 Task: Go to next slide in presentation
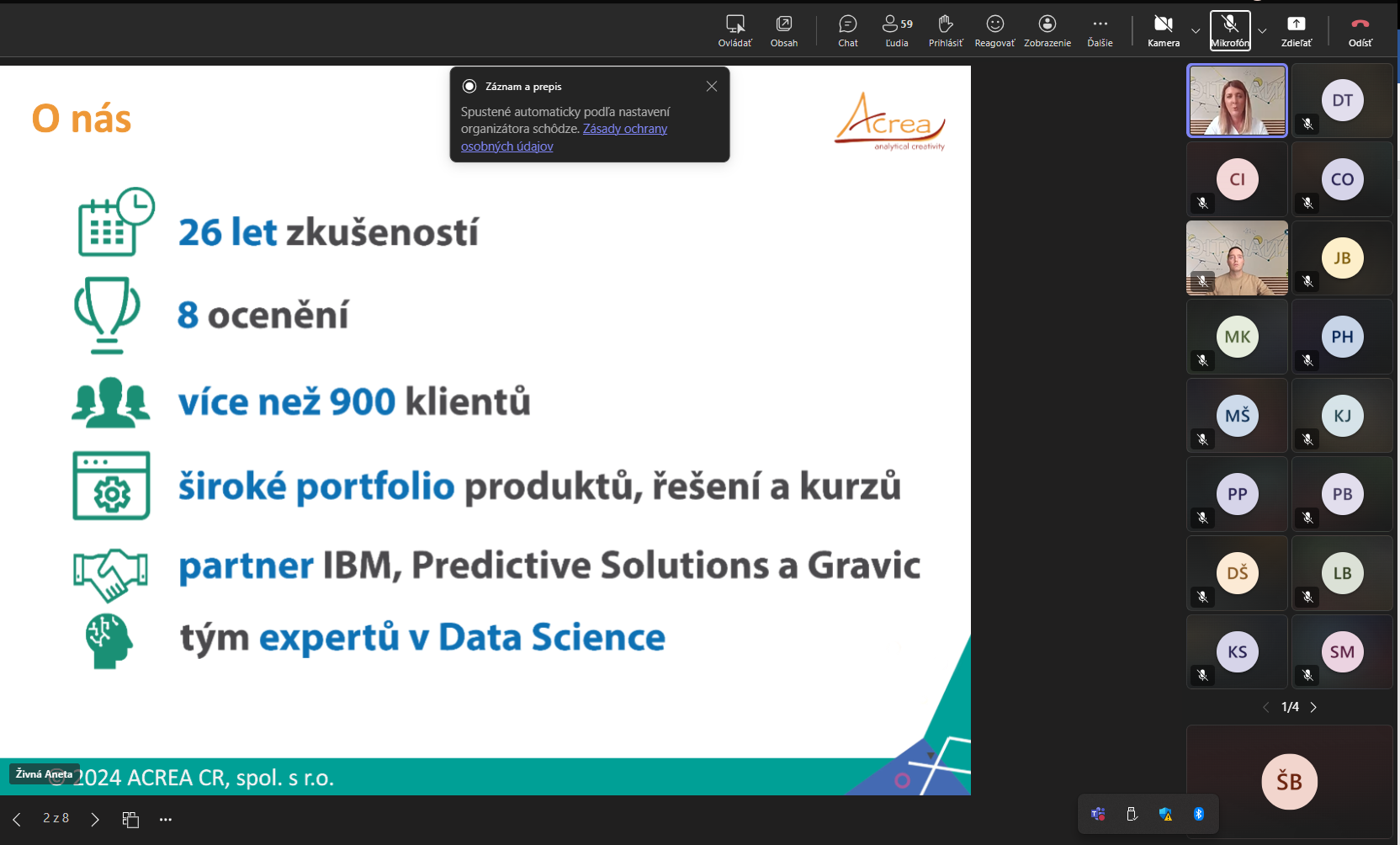[x=95, y=820]
